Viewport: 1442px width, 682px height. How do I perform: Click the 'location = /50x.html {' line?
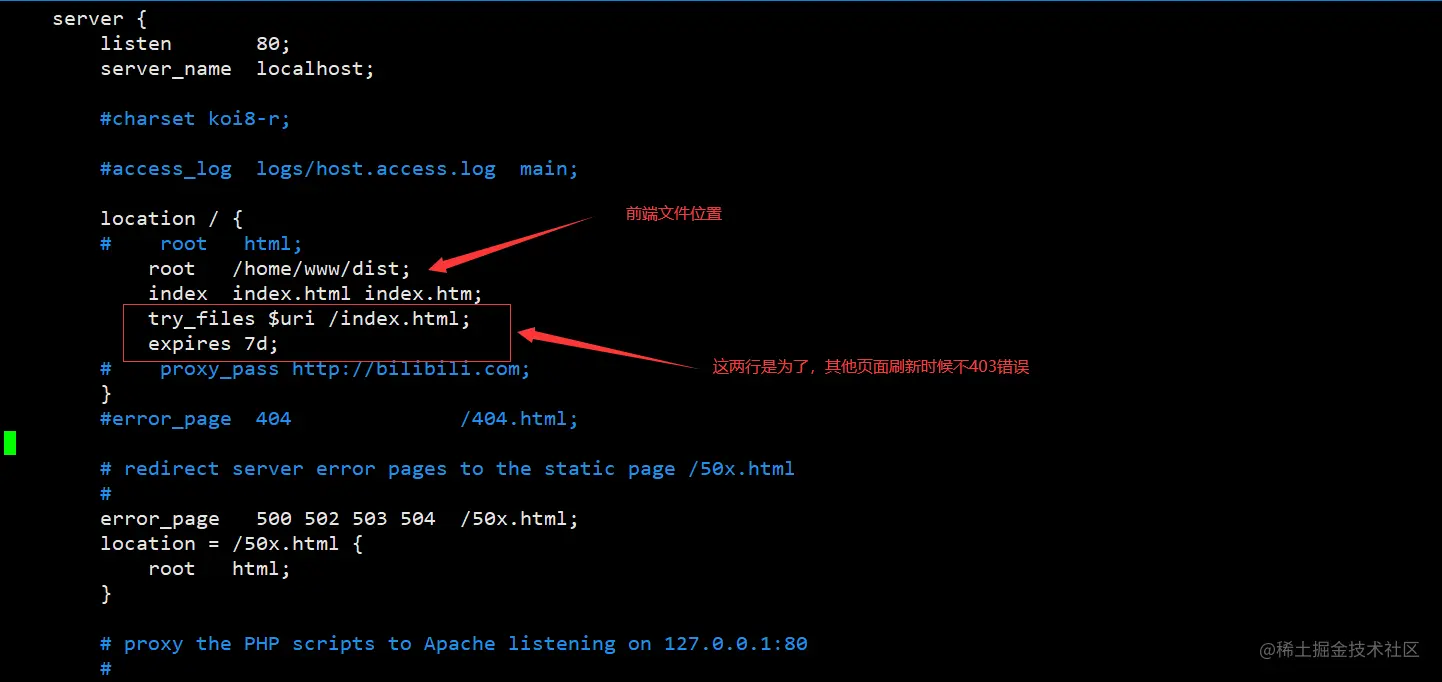[x=231, y=544]
